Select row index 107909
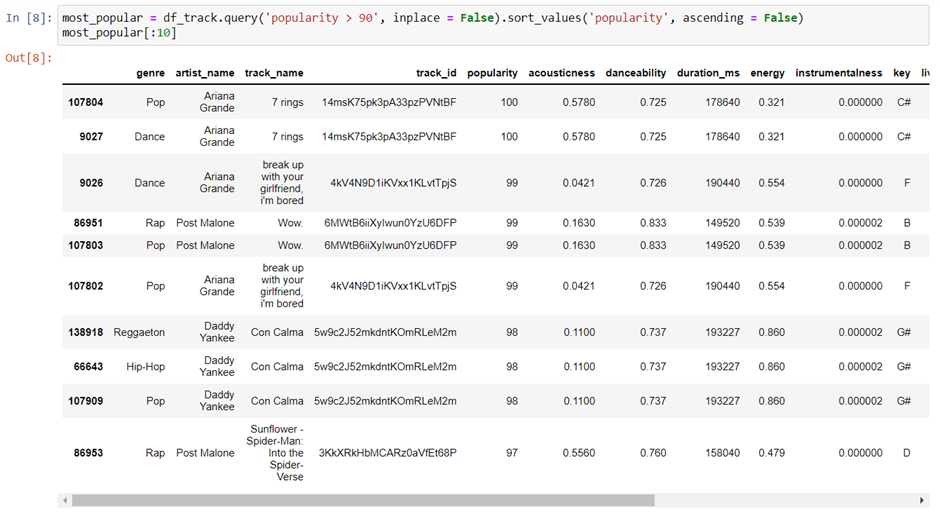The height and width of the screenshot is (514, 940). click(86, 401)
